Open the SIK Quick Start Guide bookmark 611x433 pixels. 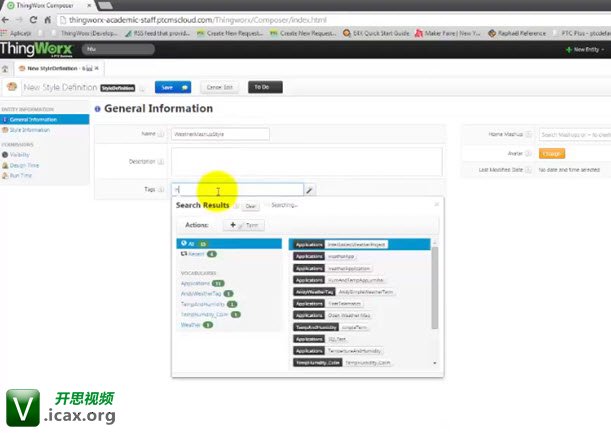[376, 34]
